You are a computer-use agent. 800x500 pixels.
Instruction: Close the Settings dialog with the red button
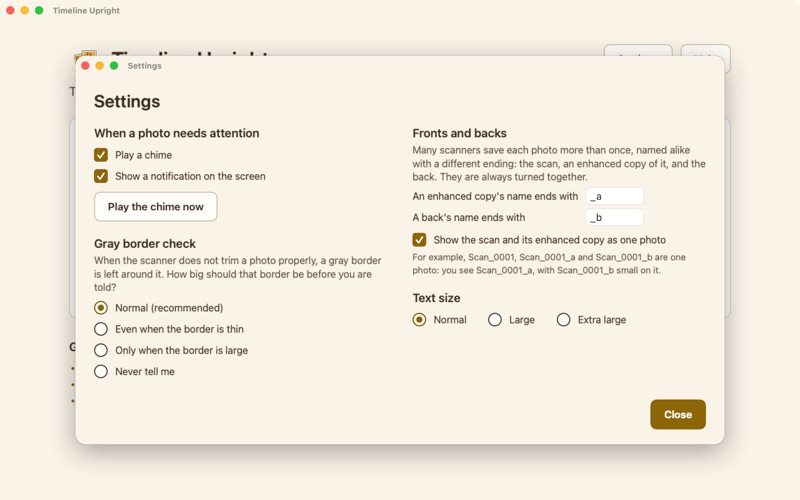(x=86, y=66)
